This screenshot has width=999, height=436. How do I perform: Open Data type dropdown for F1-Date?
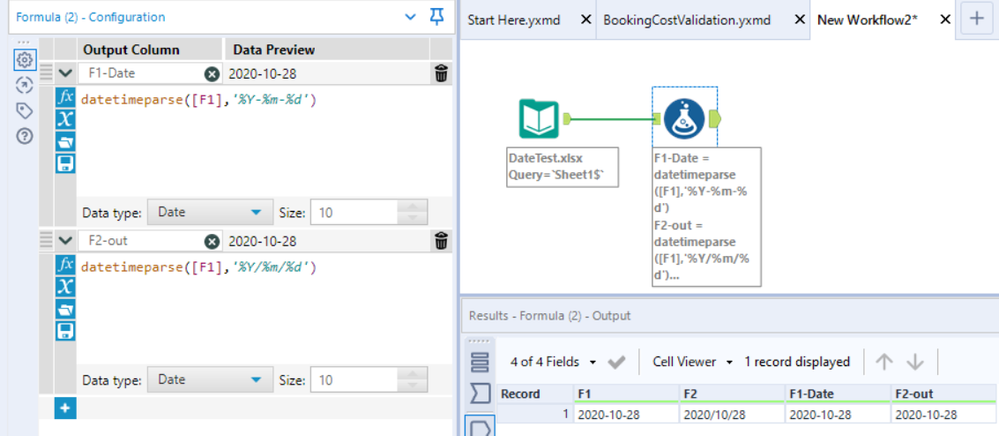pyautogui.click(x=210, y=212)
